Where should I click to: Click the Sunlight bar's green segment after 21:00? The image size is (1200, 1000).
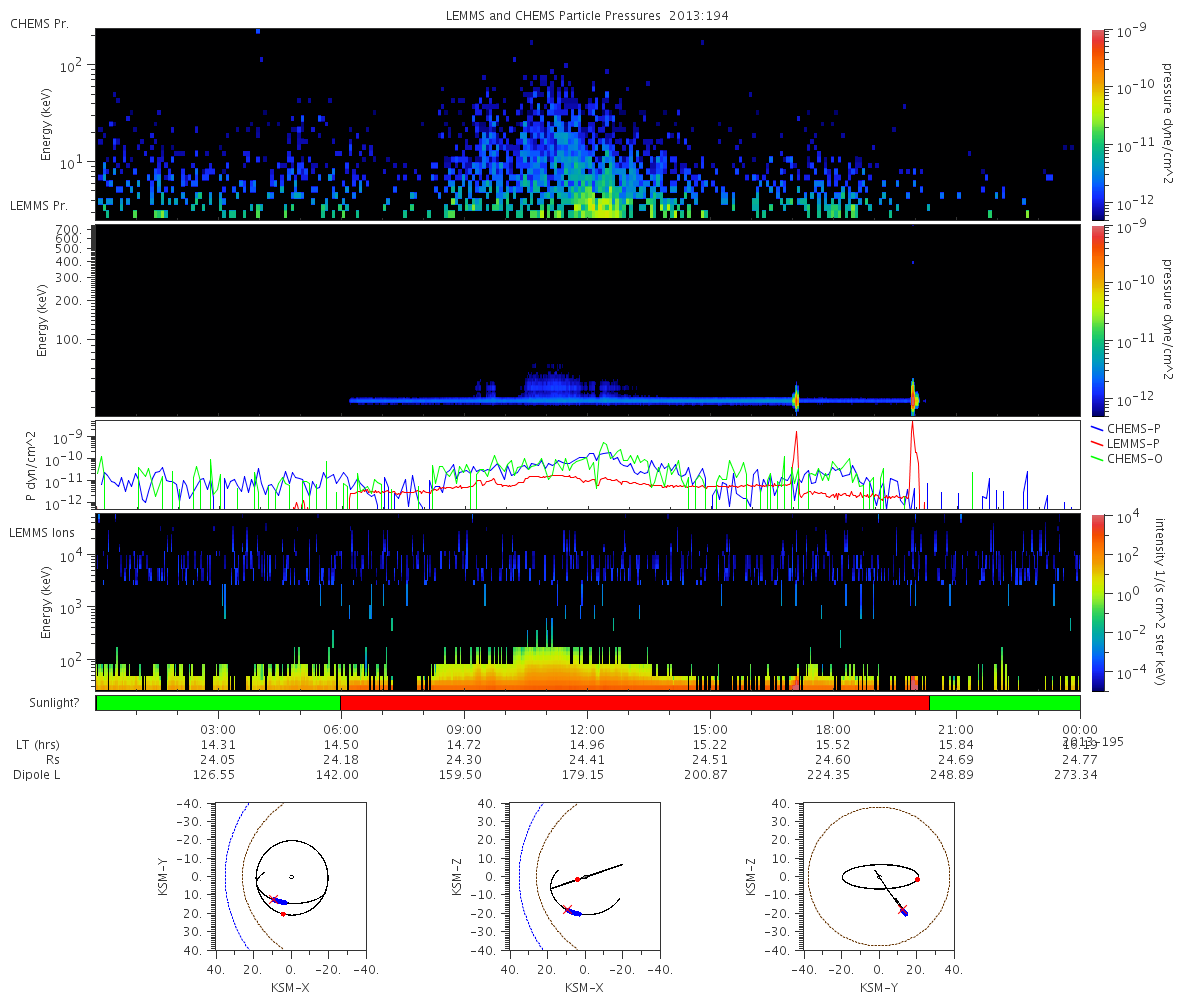[1005, 703]
